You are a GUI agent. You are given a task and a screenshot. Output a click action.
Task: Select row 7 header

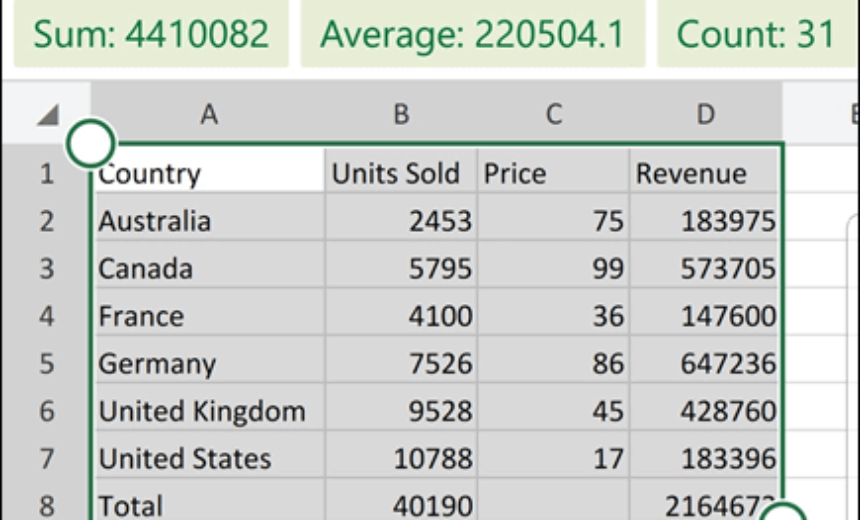pyautogui.click(x=46, y=459)
